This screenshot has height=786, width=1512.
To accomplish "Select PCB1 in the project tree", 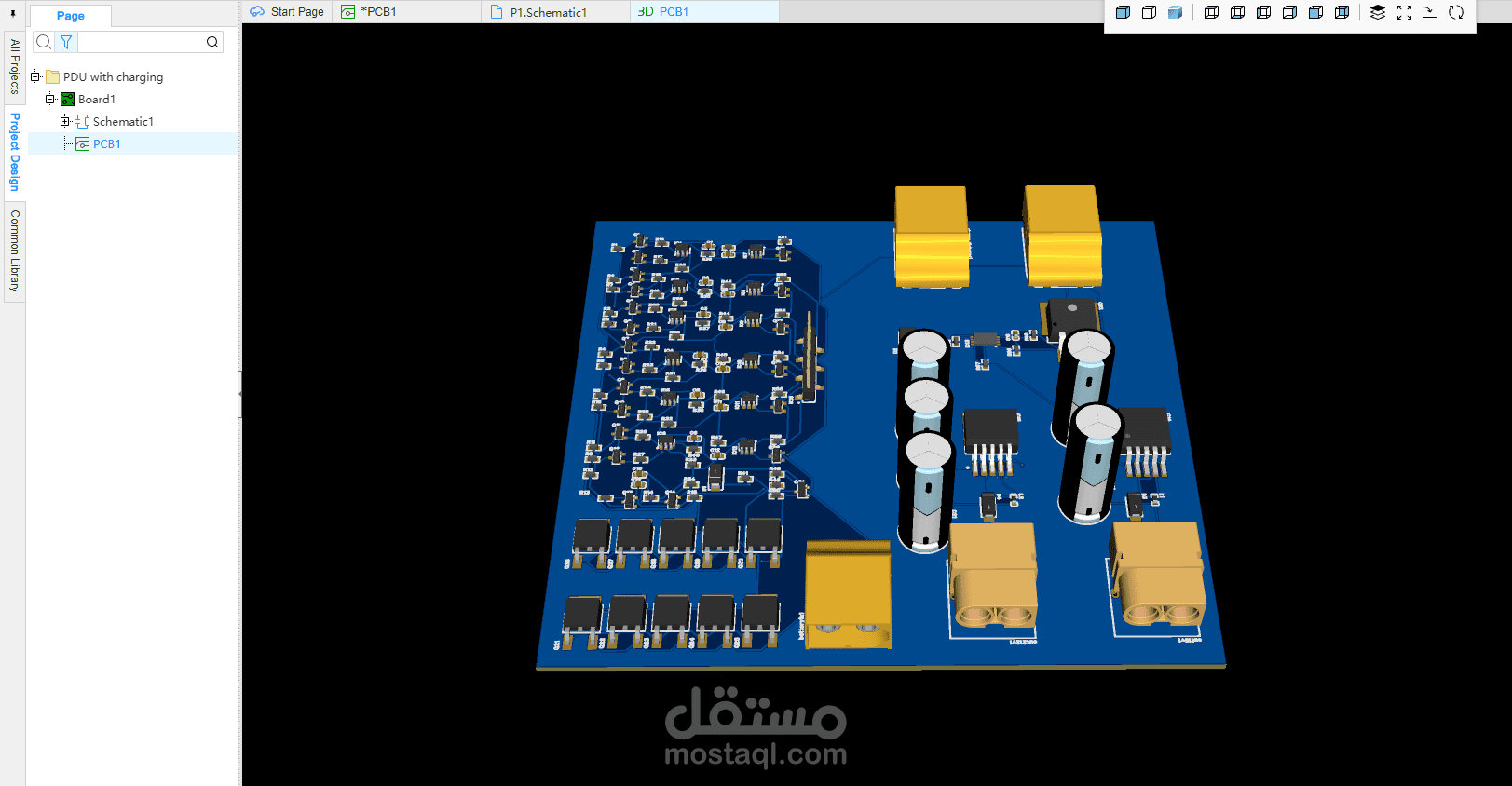I will [x=107, y=144].
